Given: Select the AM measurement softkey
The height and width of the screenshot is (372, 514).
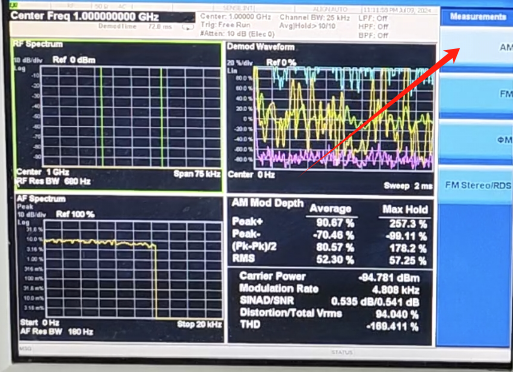Looking at the screenshot, I should (477, 48).
